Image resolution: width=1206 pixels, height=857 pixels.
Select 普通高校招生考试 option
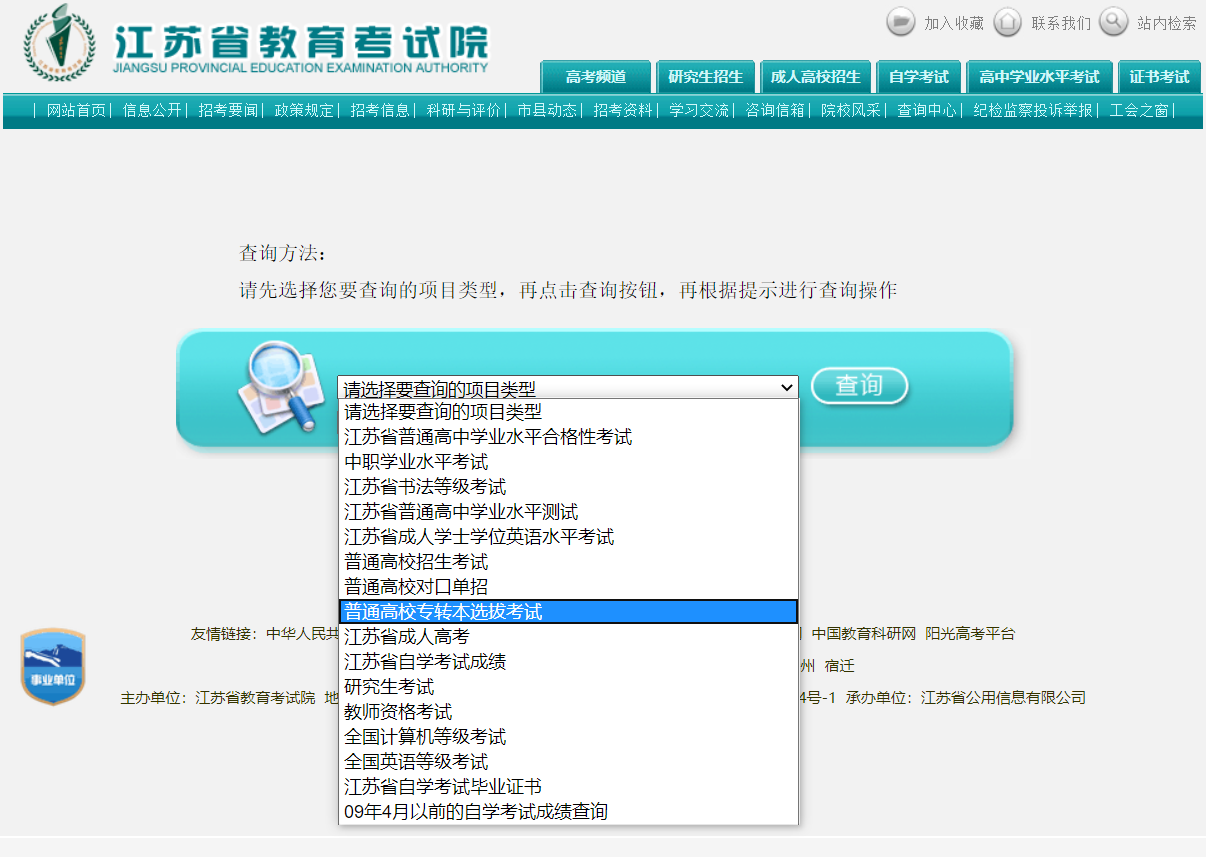coord(568,562)
